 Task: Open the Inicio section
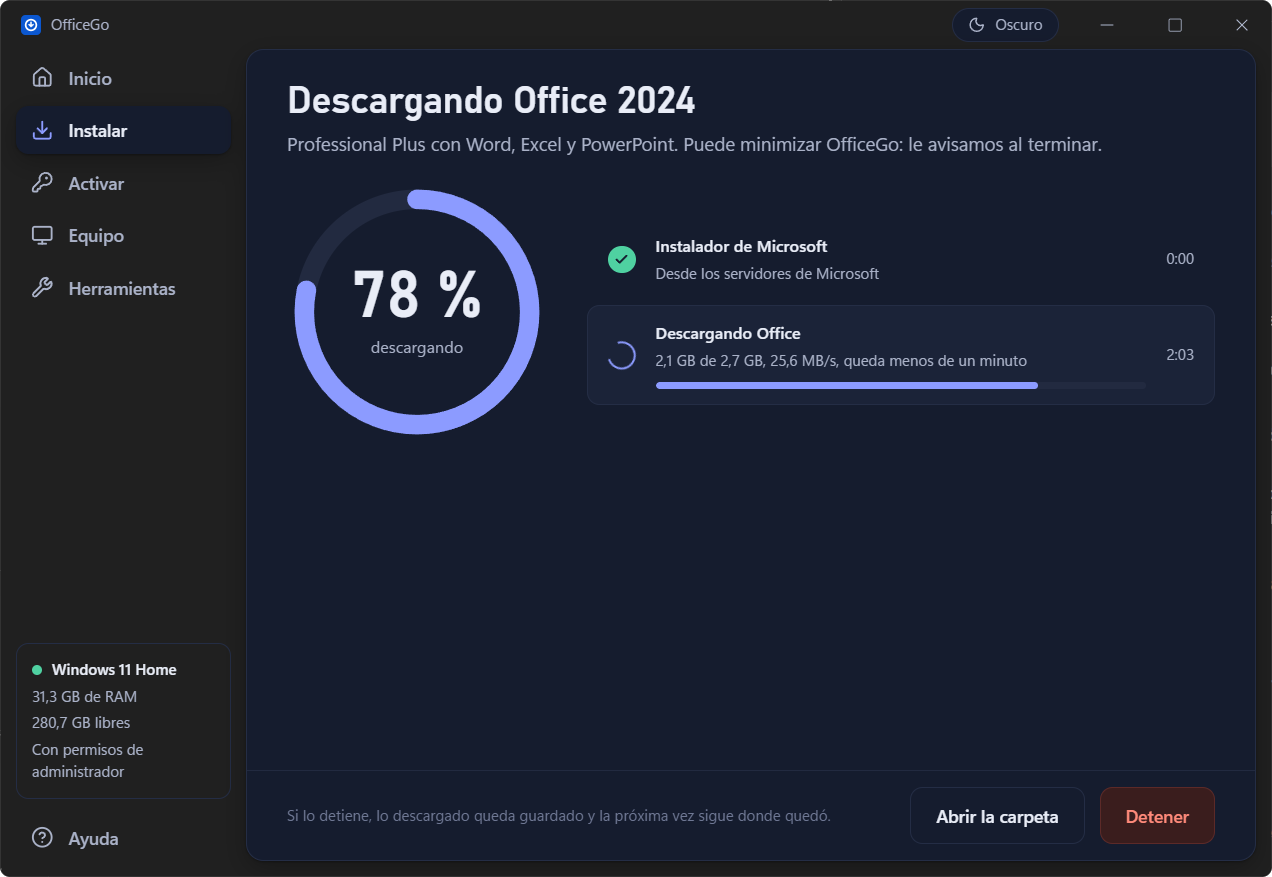(123, 78)
